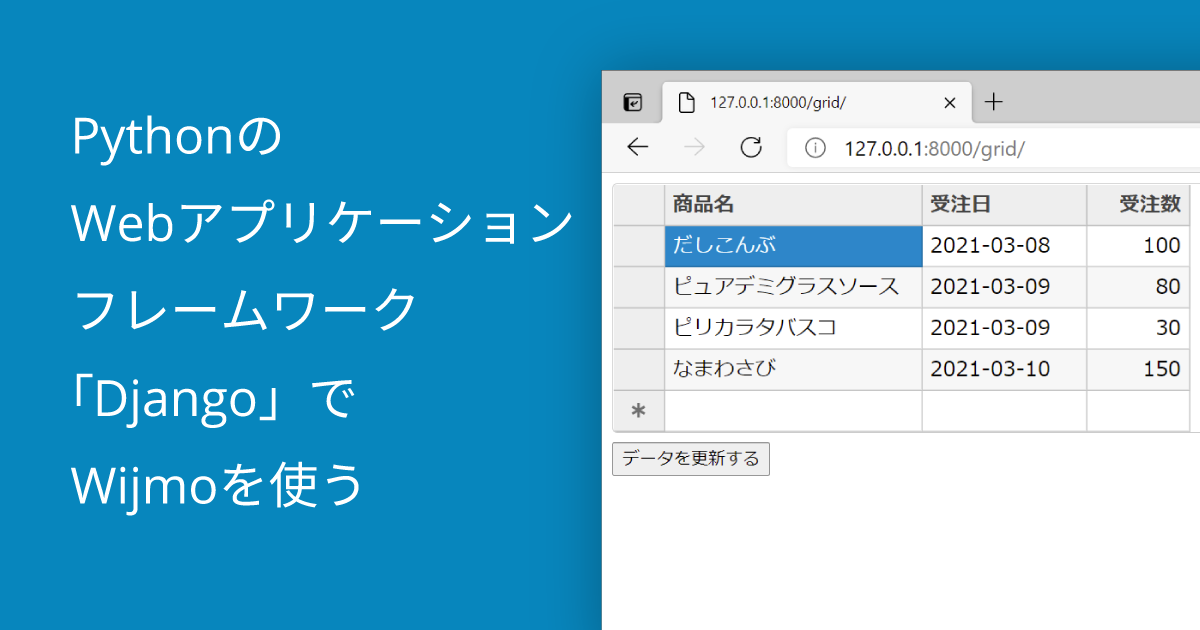Click the forward navigation arrow
The height and width of the screenshot is (630, 1200).
(x=694, y=146)
